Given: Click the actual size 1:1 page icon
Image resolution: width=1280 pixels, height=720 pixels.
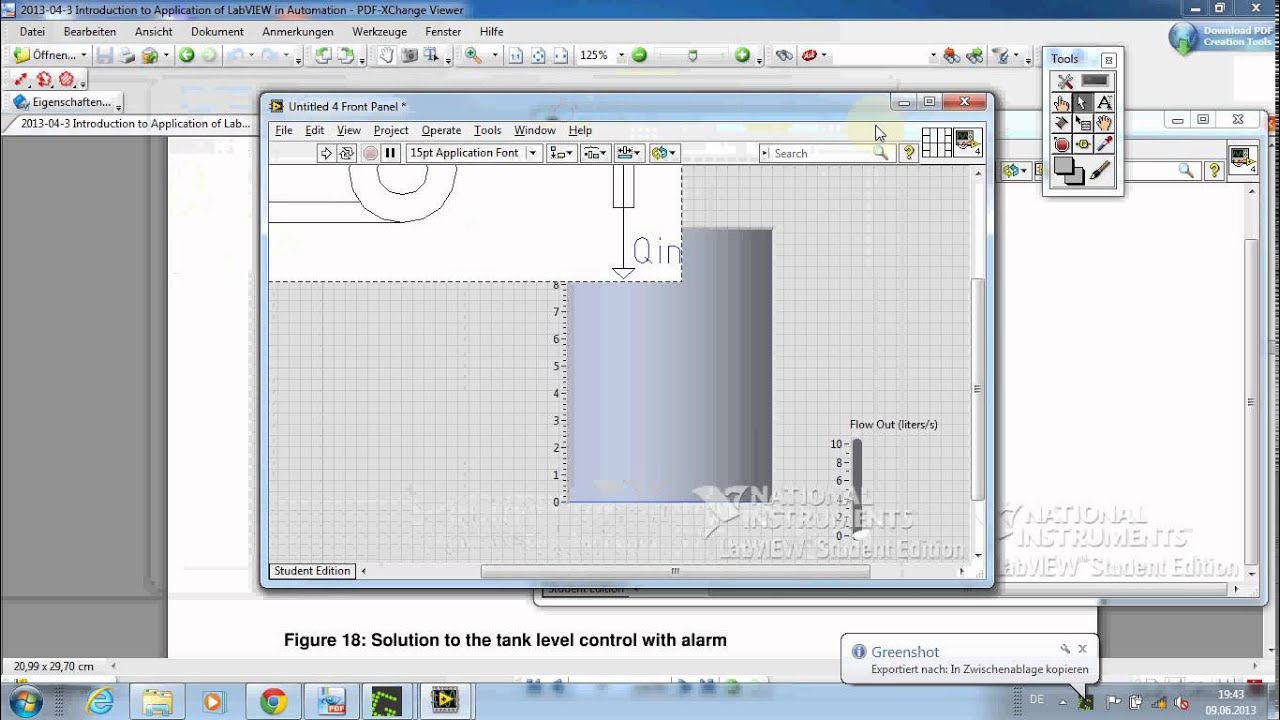Looking at the screenshot, I should point(516,56).
